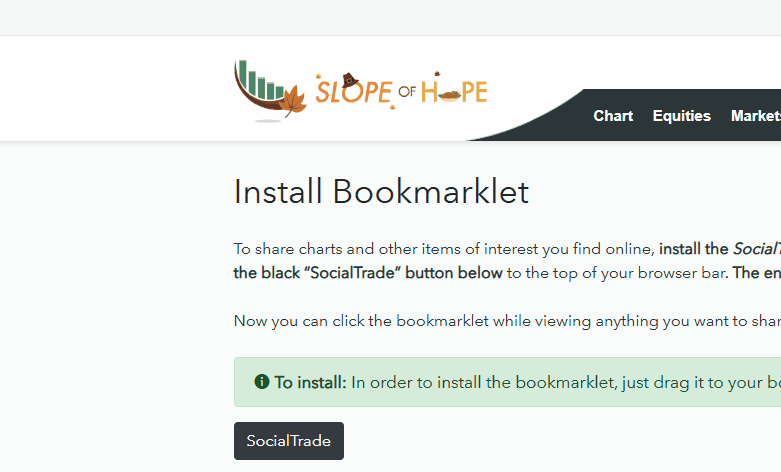Viewport: 781px width, 472px height.
Task: Open the Chart menu
Action: 613,116
